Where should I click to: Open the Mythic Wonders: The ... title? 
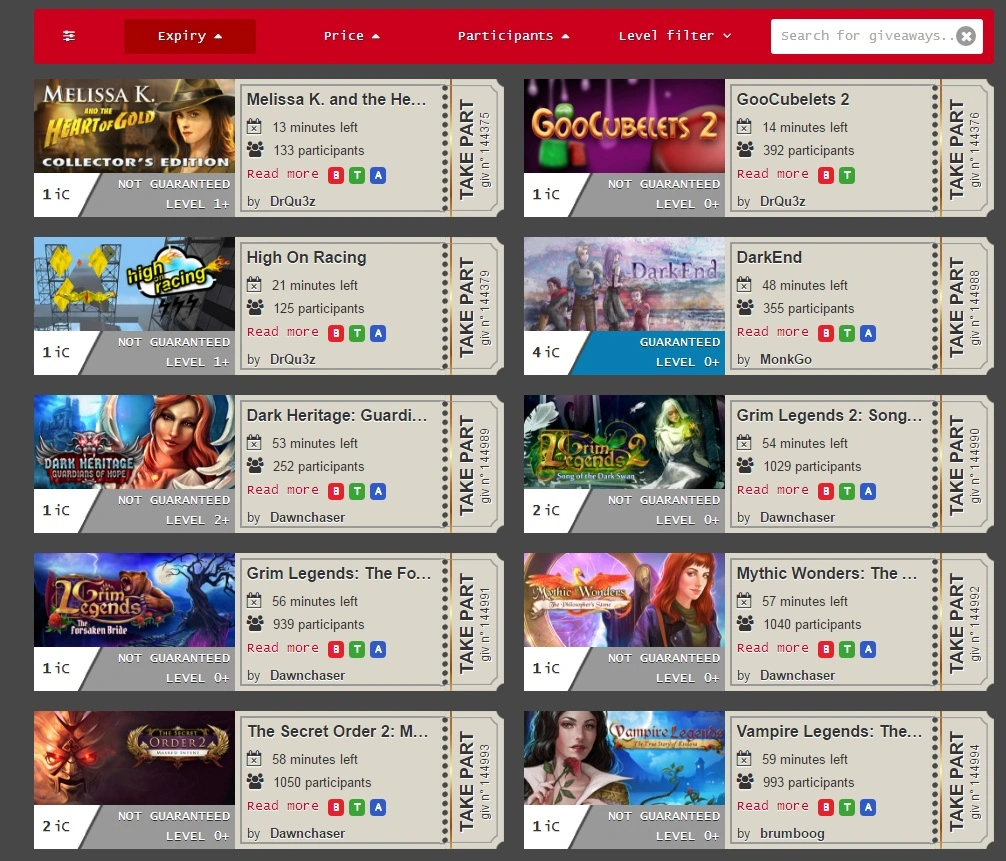(x=827, y=573)
